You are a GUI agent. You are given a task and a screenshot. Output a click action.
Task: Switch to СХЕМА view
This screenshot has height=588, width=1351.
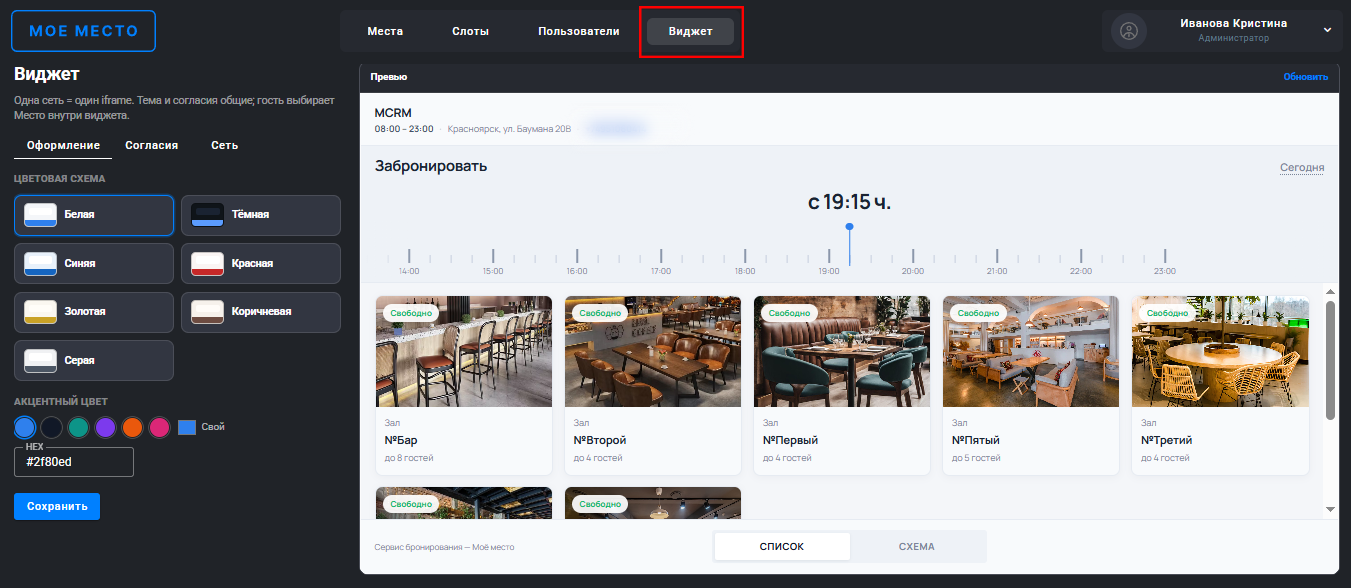917,546
